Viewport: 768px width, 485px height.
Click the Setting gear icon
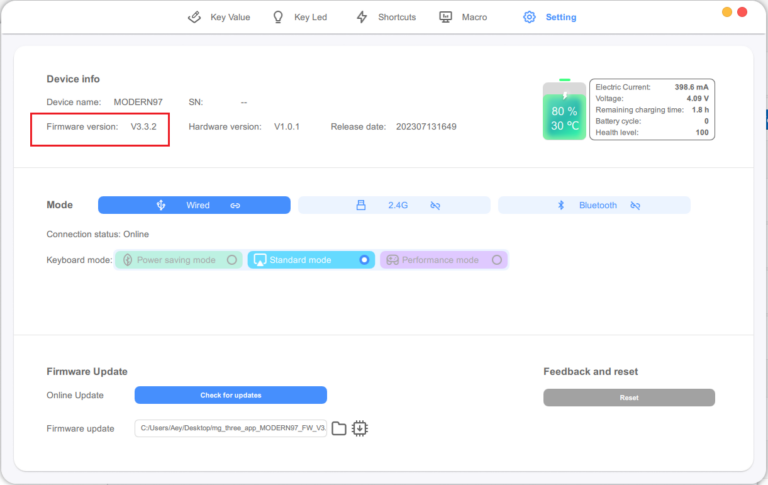point(529,17)
